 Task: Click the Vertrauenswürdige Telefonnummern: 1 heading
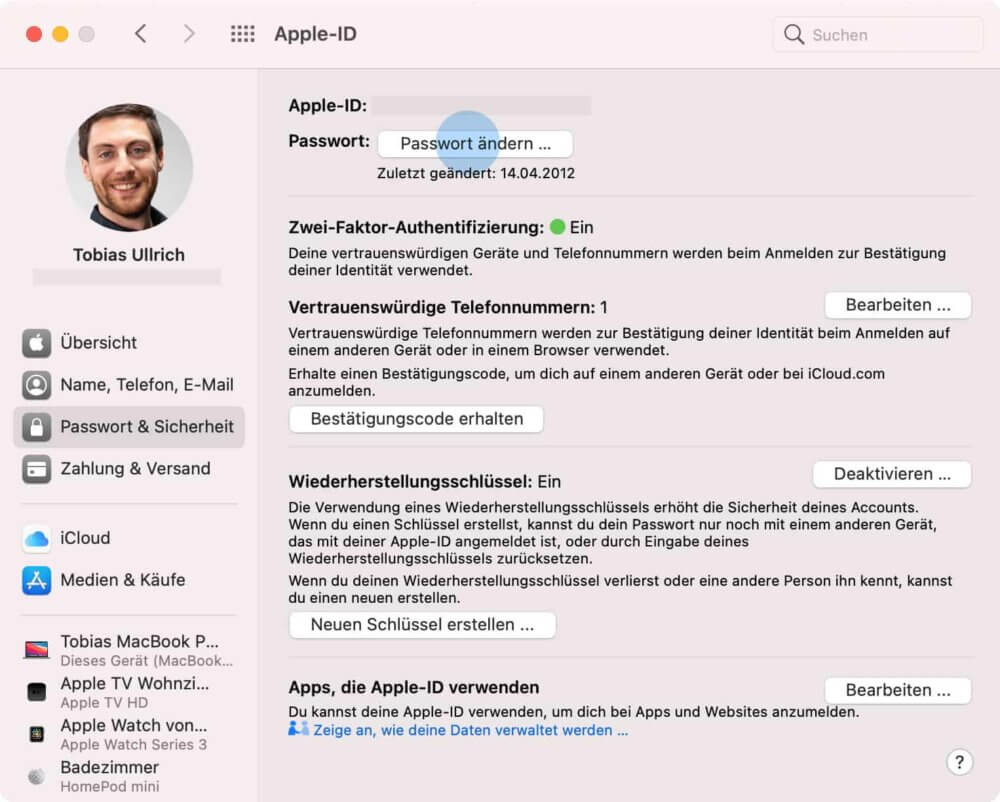click(x=448, y=308)
